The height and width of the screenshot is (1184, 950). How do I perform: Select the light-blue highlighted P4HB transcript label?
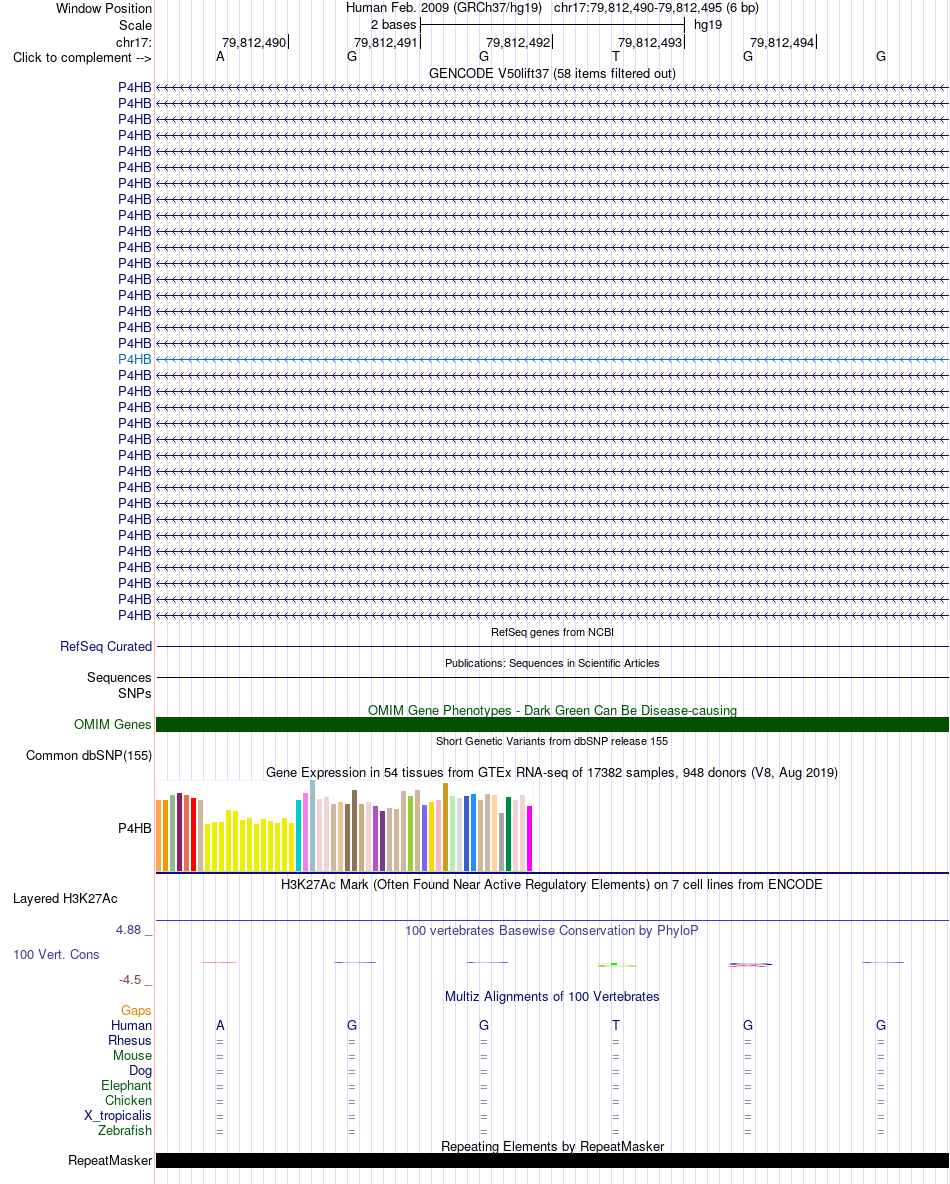click(134, 359)
